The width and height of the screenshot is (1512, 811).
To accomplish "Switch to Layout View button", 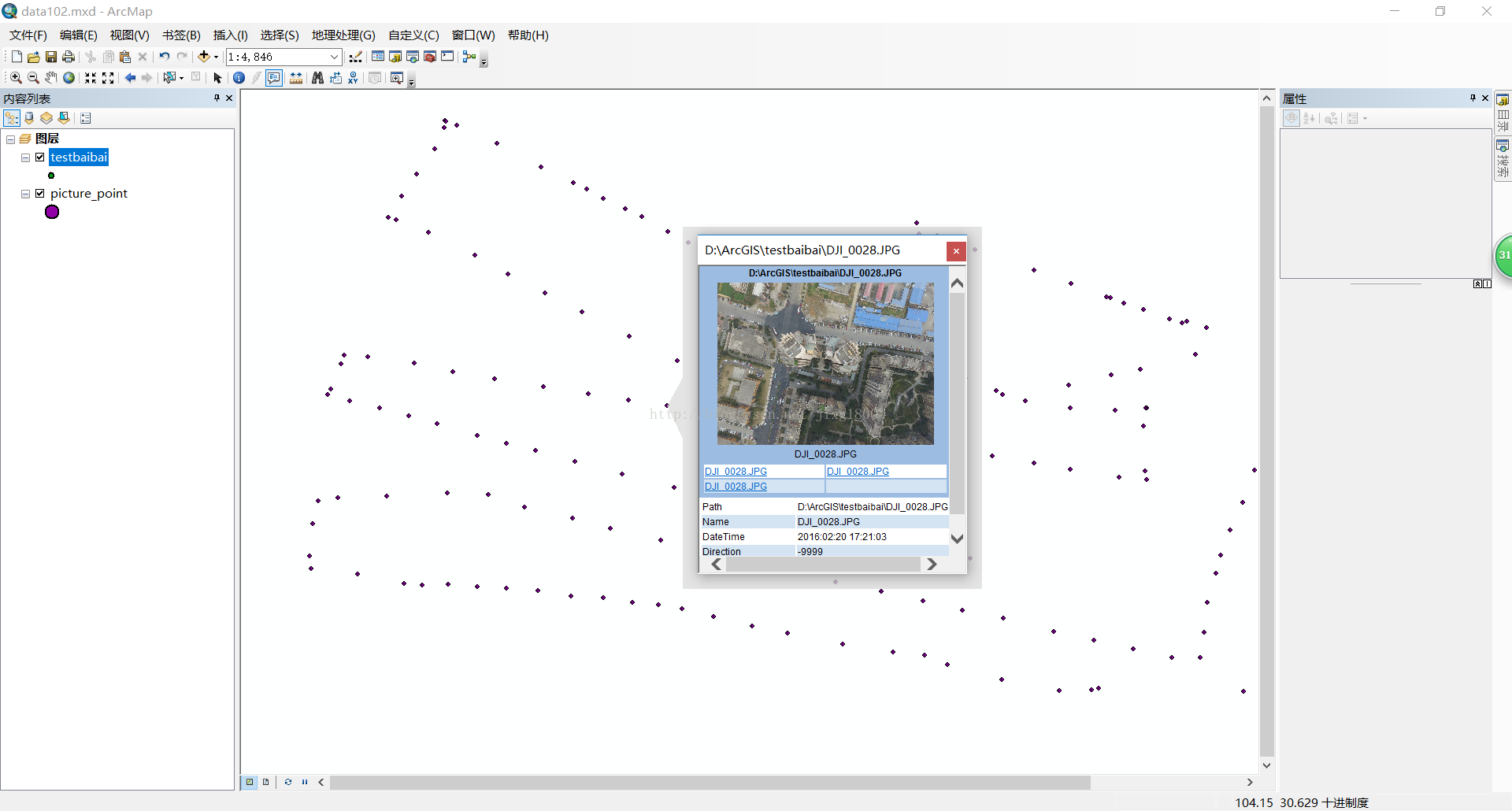I will click(x=266, y=782).
